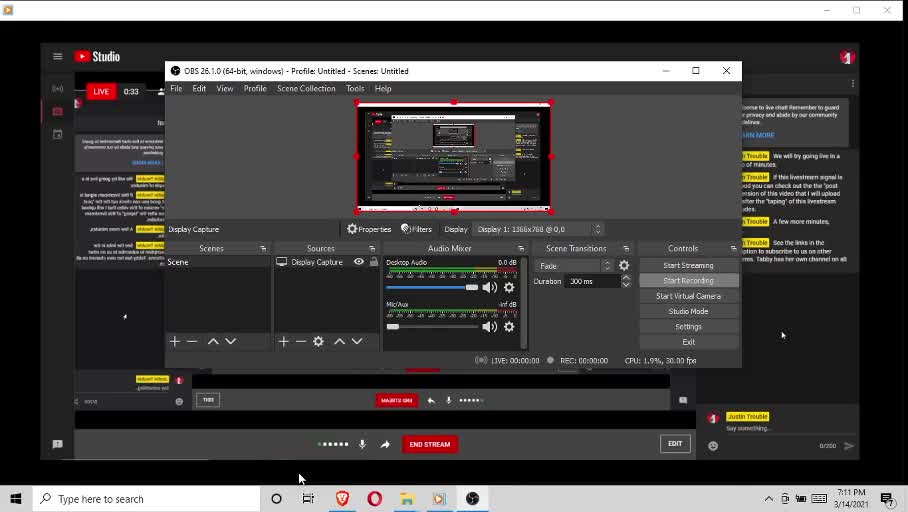Image resolution: width=908 pixels, height=512 pixels.
Task: Open File Explorer from taskbar
Action: tap(407, 498)
